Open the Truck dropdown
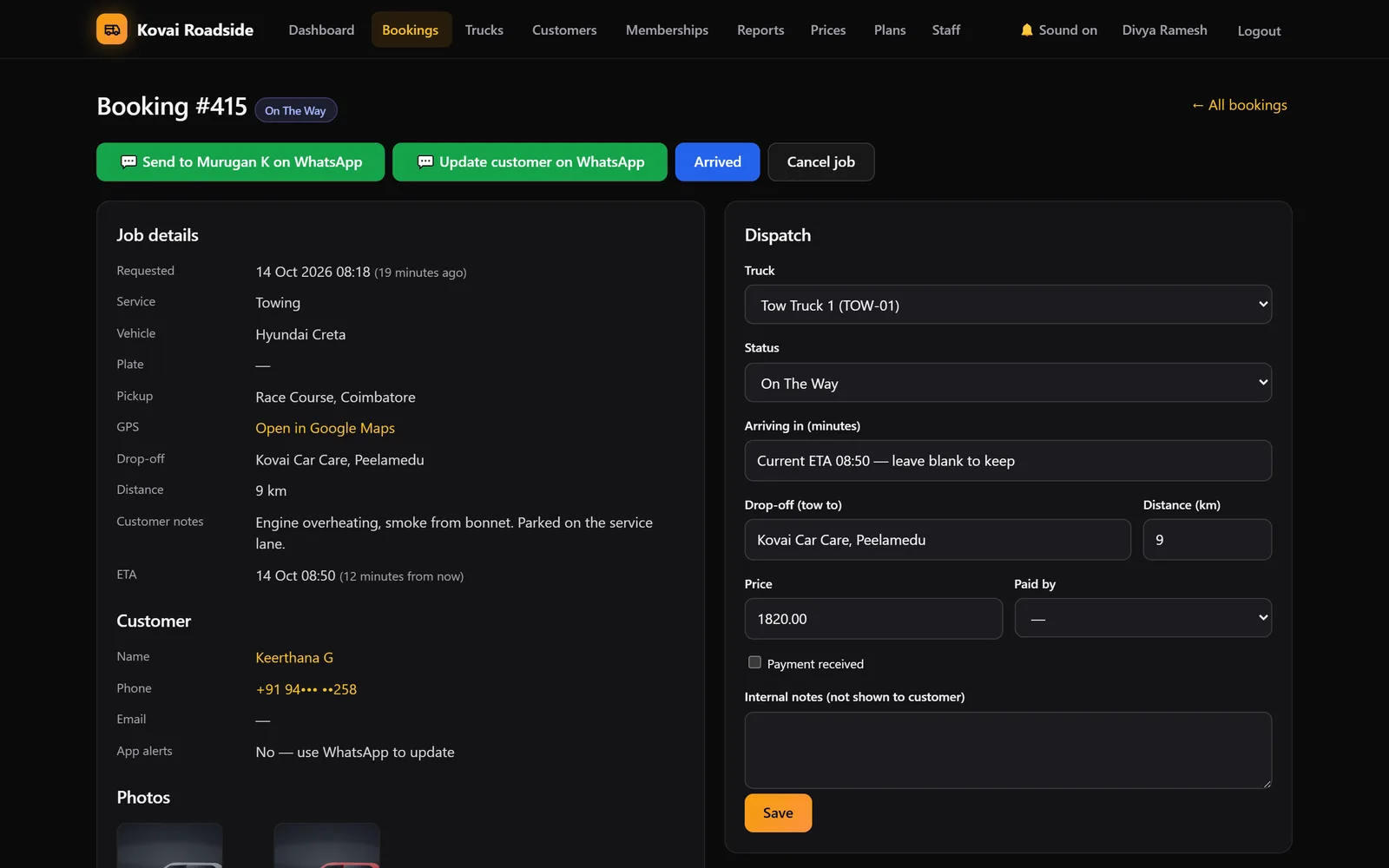 [1008, 305]
